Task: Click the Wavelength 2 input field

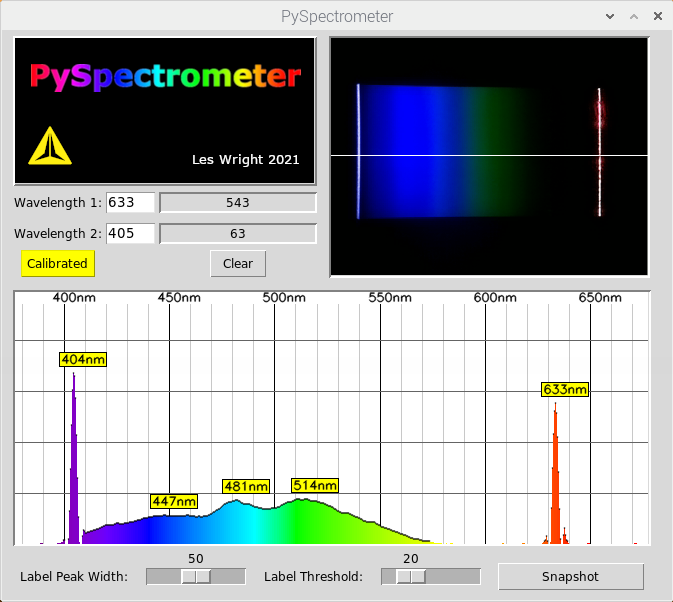Action: [130, 233]
